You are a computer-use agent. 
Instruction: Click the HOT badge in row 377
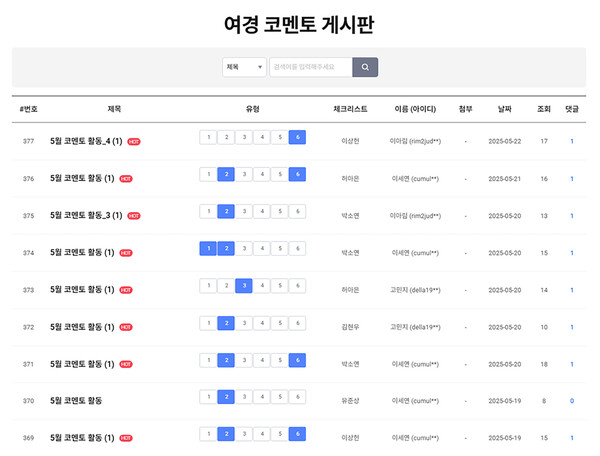tap(134, 142)
